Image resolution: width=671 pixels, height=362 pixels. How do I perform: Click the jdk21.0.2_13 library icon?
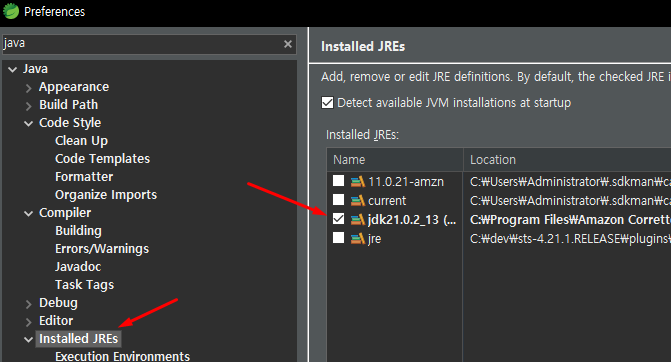coord(358,220)
